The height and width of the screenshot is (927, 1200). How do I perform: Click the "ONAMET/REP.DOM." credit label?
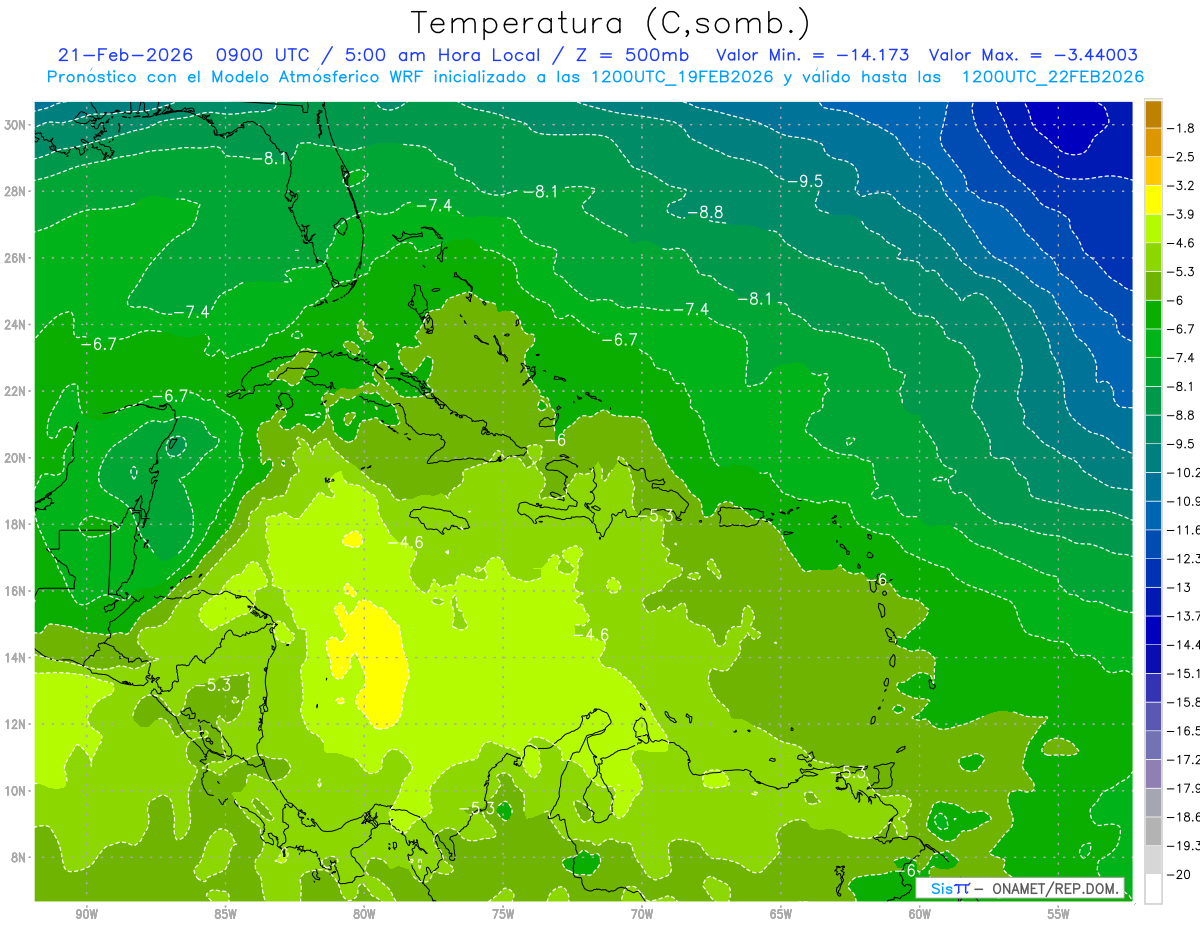tap(1053, 888)
